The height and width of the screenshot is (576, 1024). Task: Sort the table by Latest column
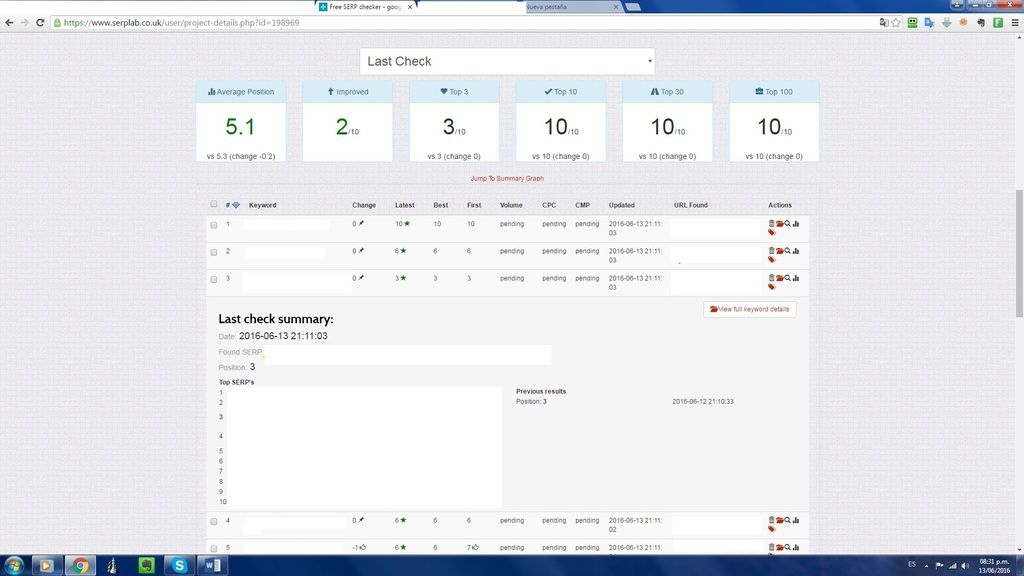click(405, 205)
